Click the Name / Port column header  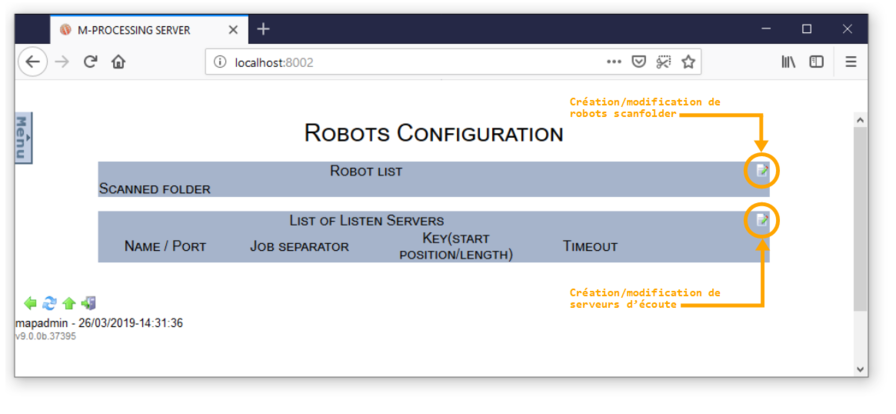[x=165, y=246]
